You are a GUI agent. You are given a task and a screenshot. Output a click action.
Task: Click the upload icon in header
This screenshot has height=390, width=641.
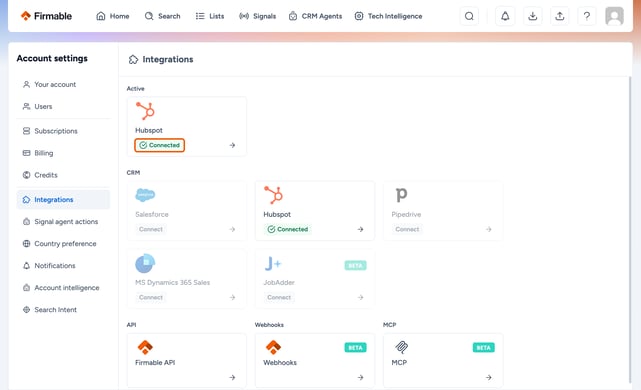pos(560,16)
